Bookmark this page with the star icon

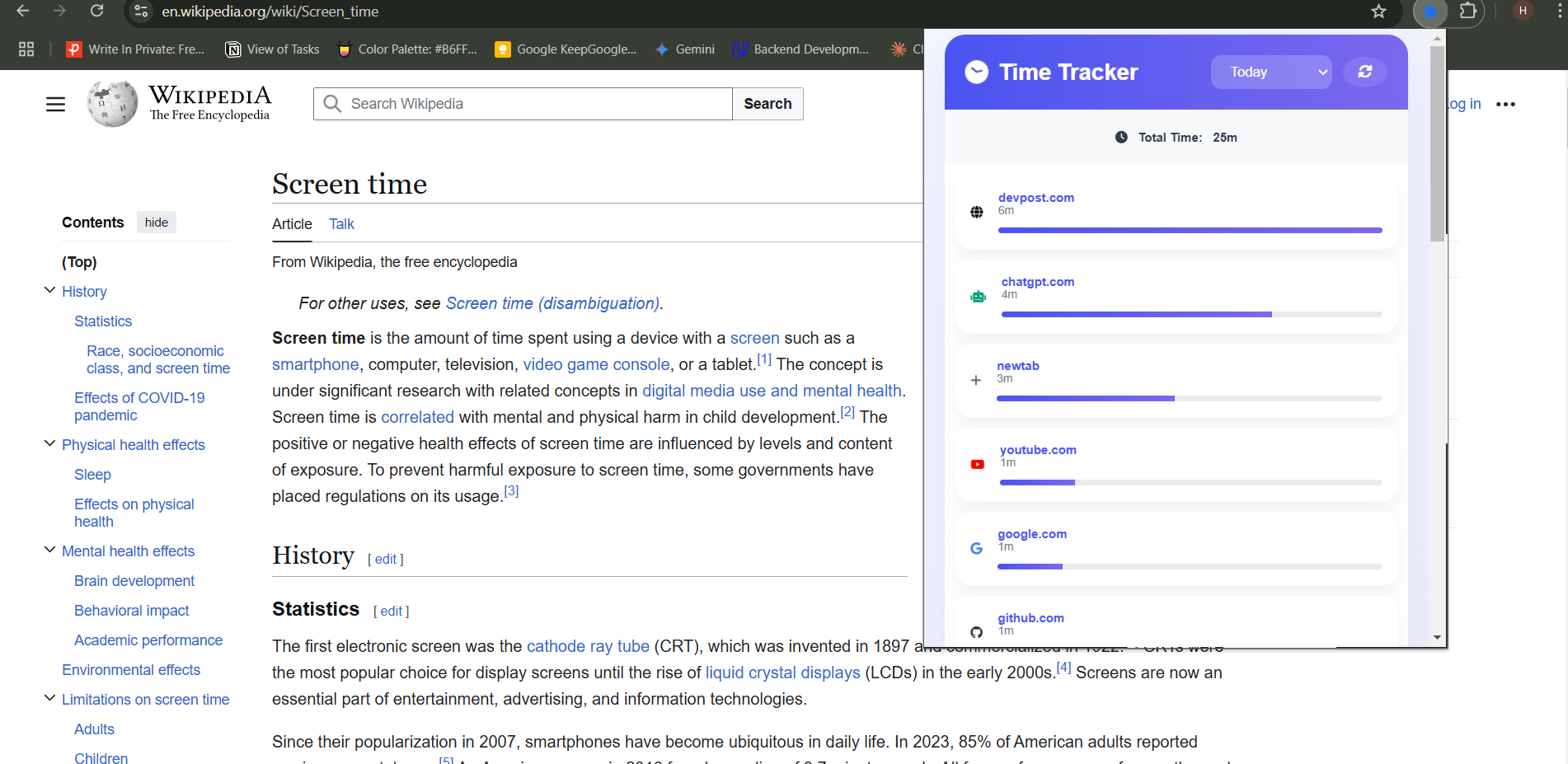tap(1378, 12)
